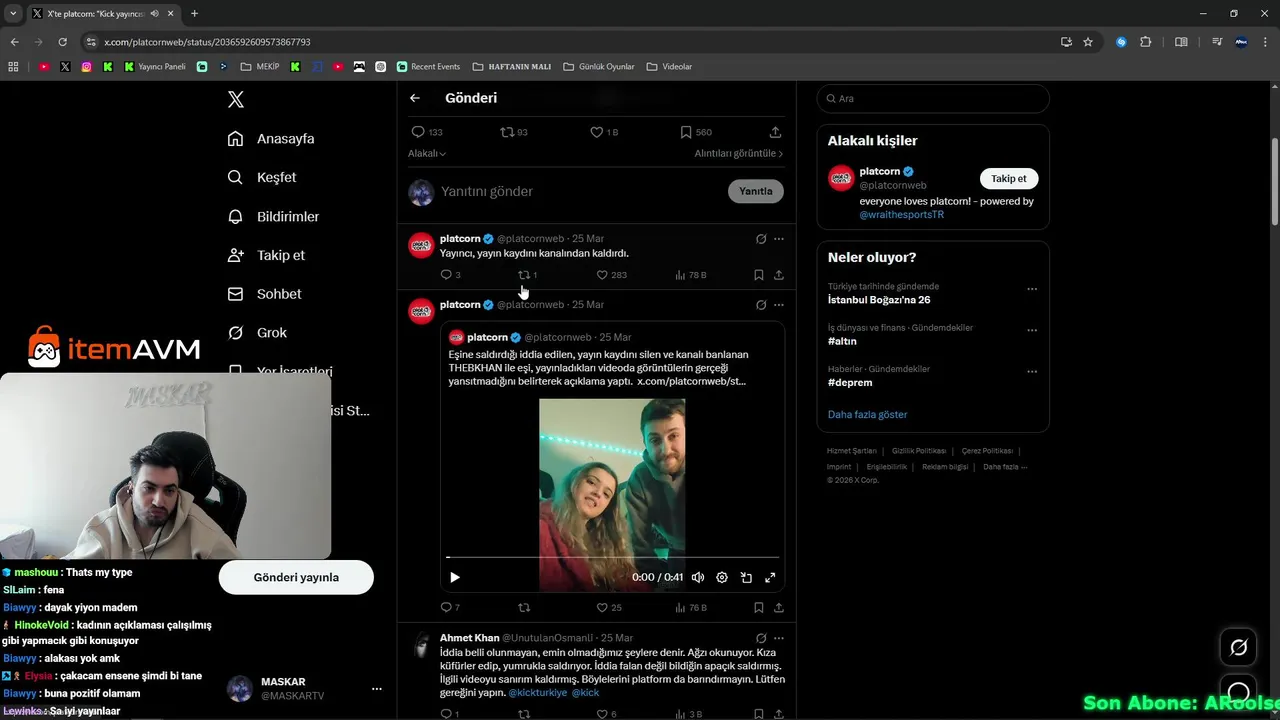Click the Yanıtını gönder reply field
The image size is (1280, 720).
(580, 191)
